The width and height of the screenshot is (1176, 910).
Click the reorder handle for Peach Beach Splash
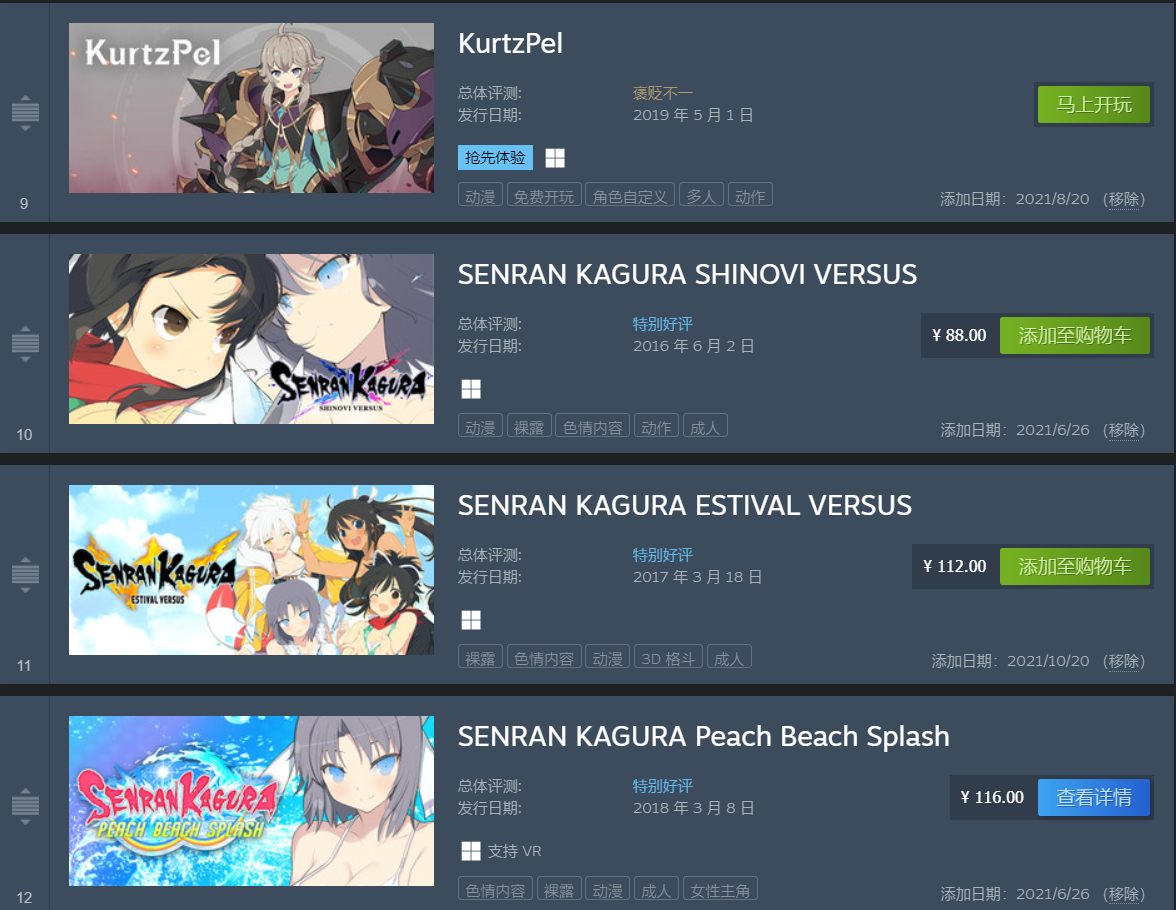(25, 806)
